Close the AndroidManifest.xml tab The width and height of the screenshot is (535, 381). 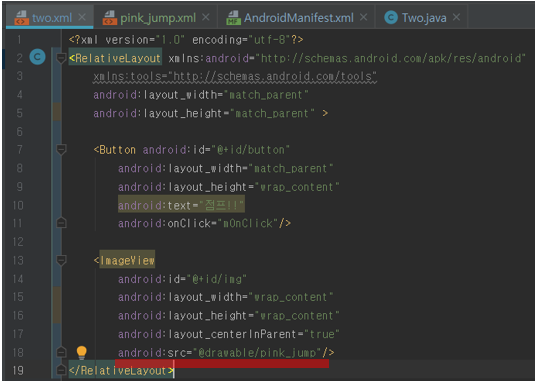tap(364, 17)
